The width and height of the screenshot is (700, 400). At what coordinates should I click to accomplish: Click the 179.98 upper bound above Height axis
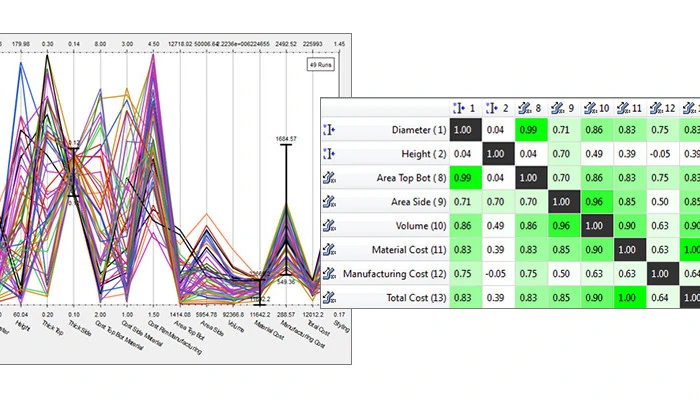click(21, 44)
